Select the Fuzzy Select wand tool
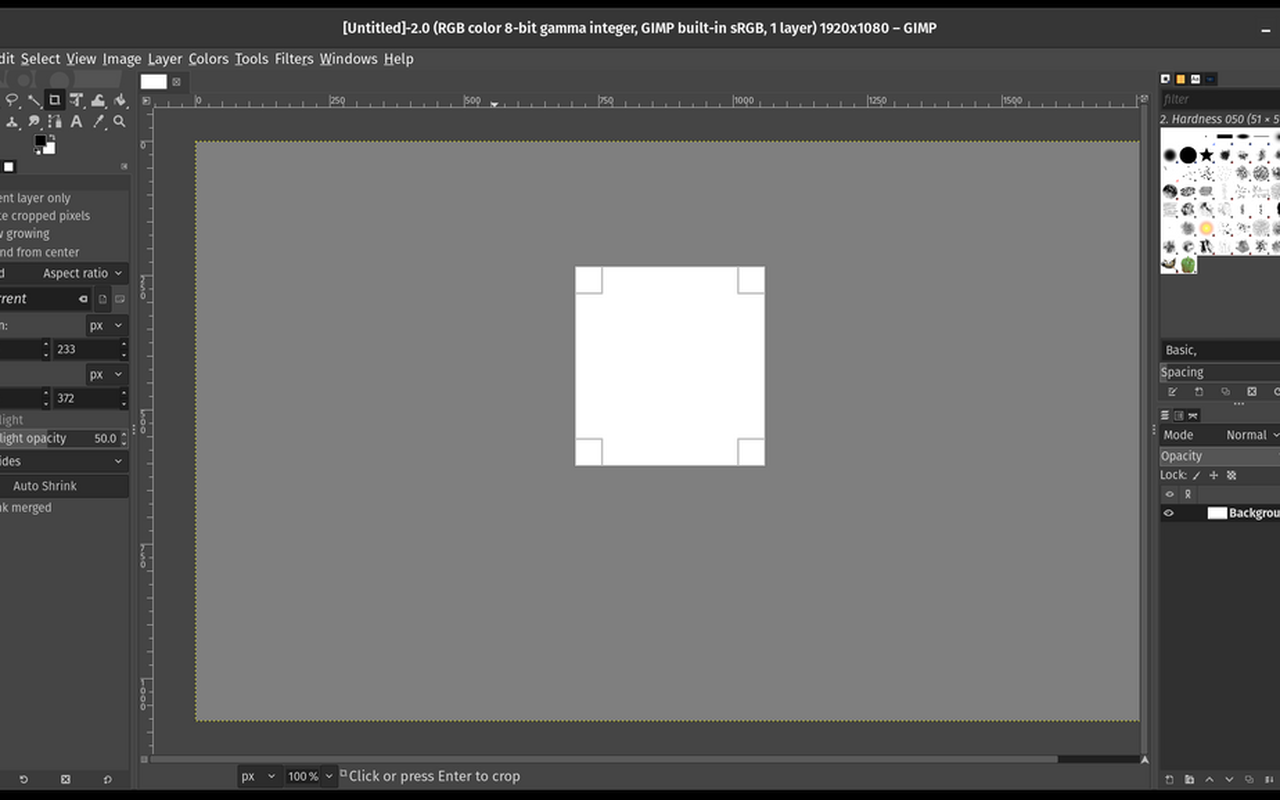This screenshot has height=800, width=1280. (x=34, y=100)
